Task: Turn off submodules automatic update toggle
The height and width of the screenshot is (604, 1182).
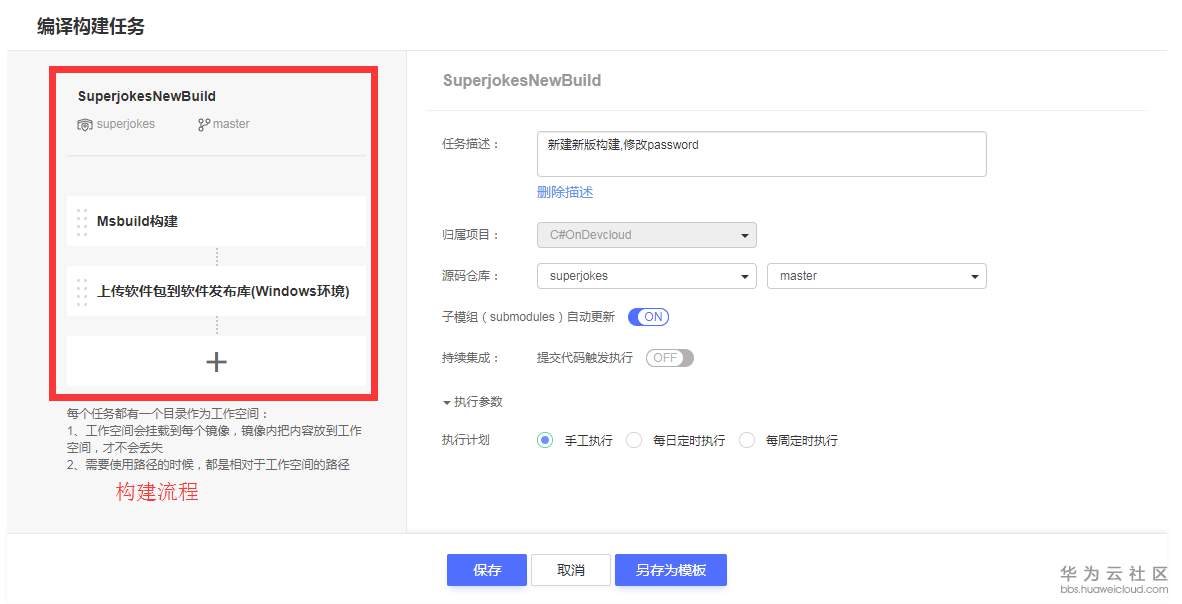Action: click(650, 316)
